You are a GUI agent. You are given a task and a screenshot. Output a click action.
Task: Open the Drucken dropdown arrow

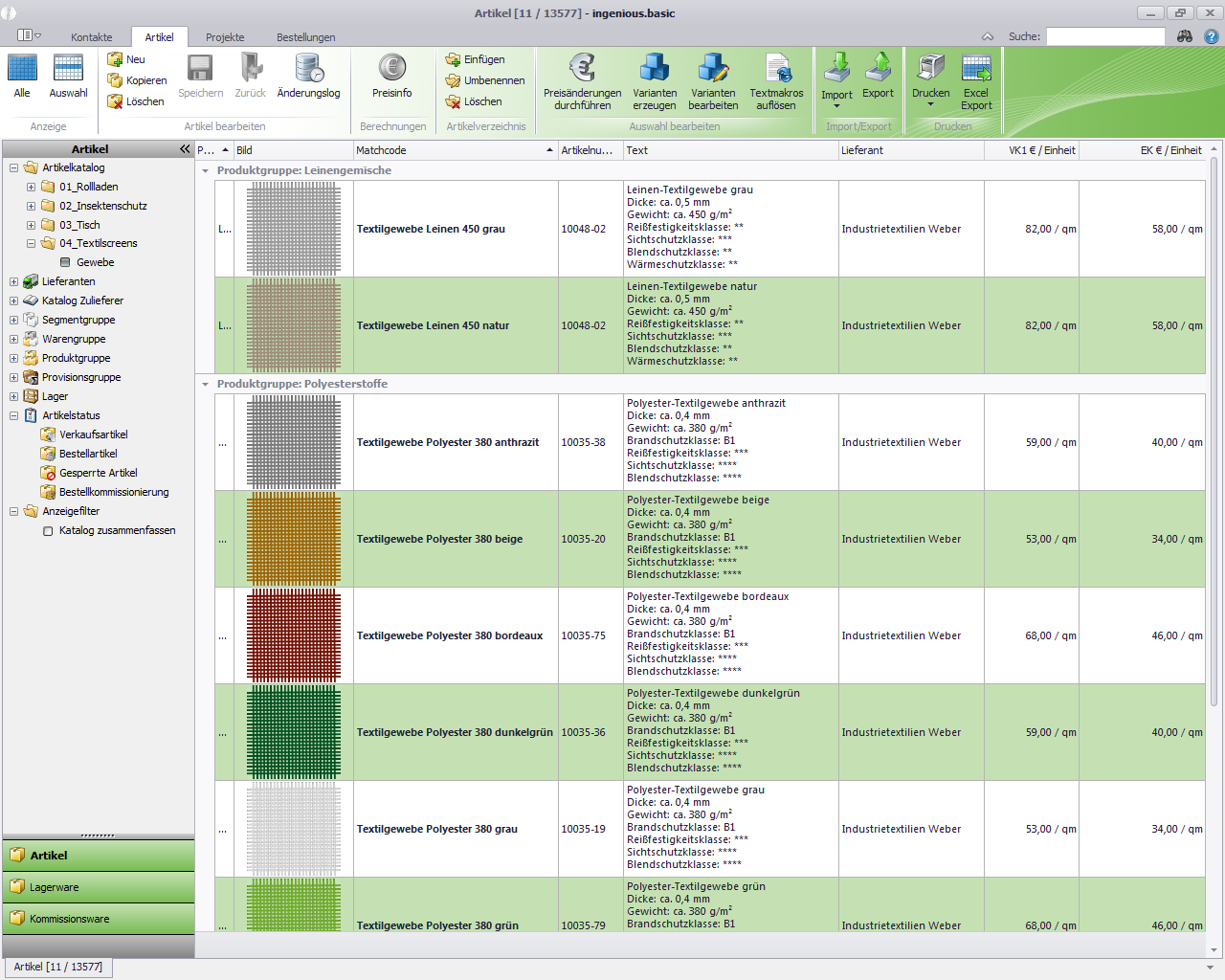[x=930, y=105]
